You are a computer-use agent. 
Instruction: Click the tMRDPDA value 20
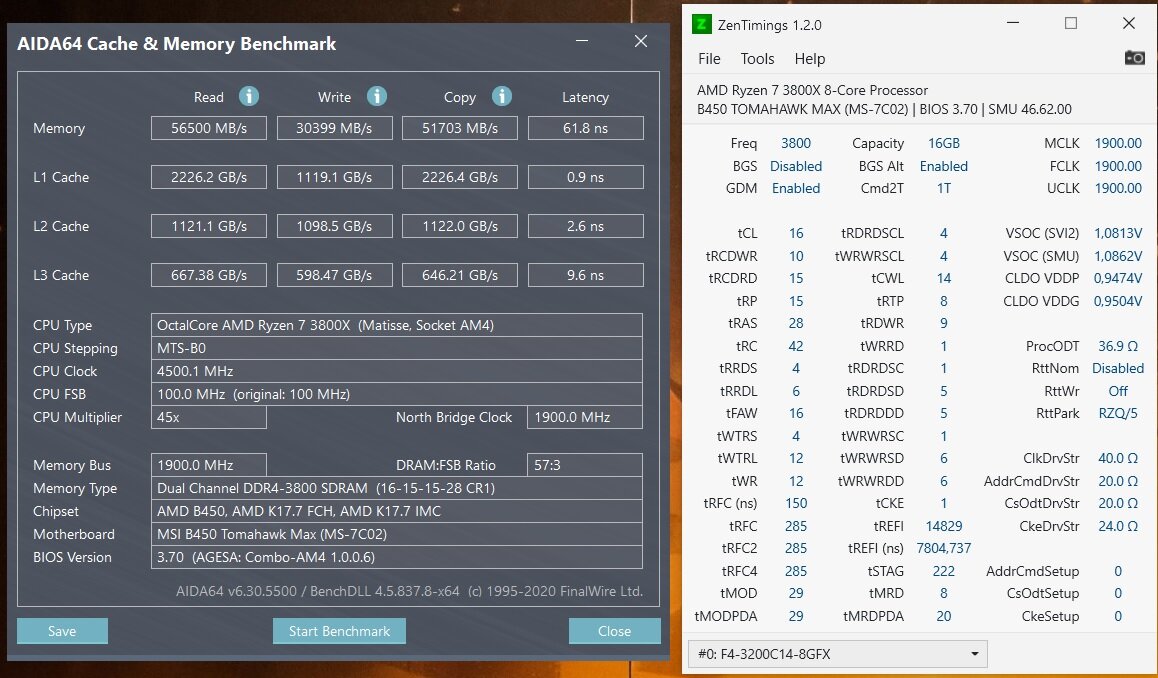[944, 616]
